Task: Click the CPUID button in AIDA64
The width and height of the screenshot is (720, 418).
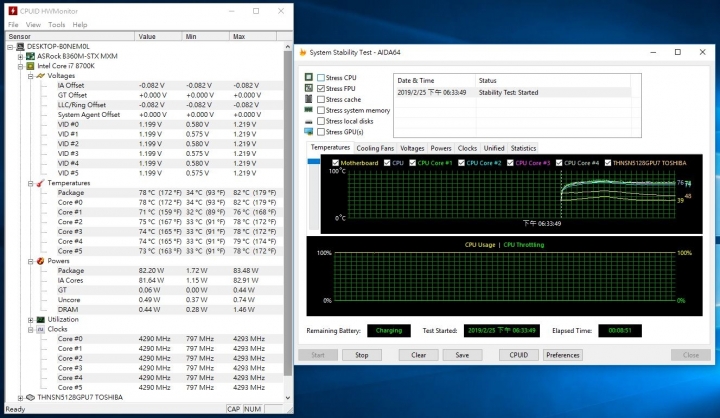Action: (519, 355)
